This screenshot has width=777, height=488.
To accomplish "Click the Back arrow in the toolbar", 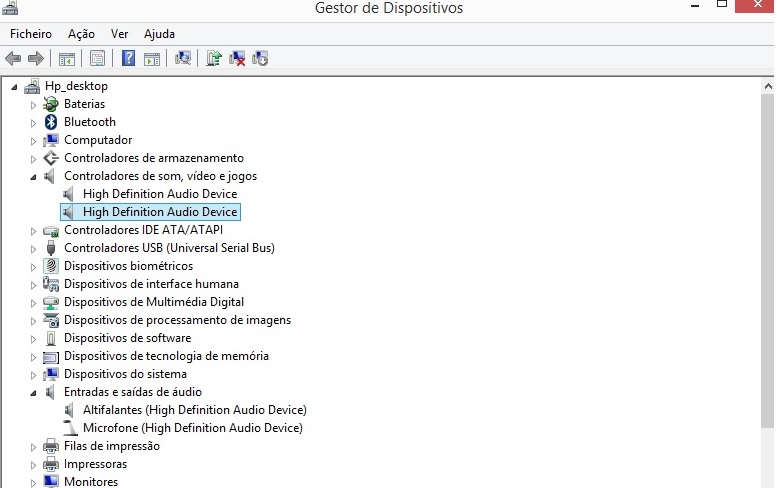I will point(13,58).
